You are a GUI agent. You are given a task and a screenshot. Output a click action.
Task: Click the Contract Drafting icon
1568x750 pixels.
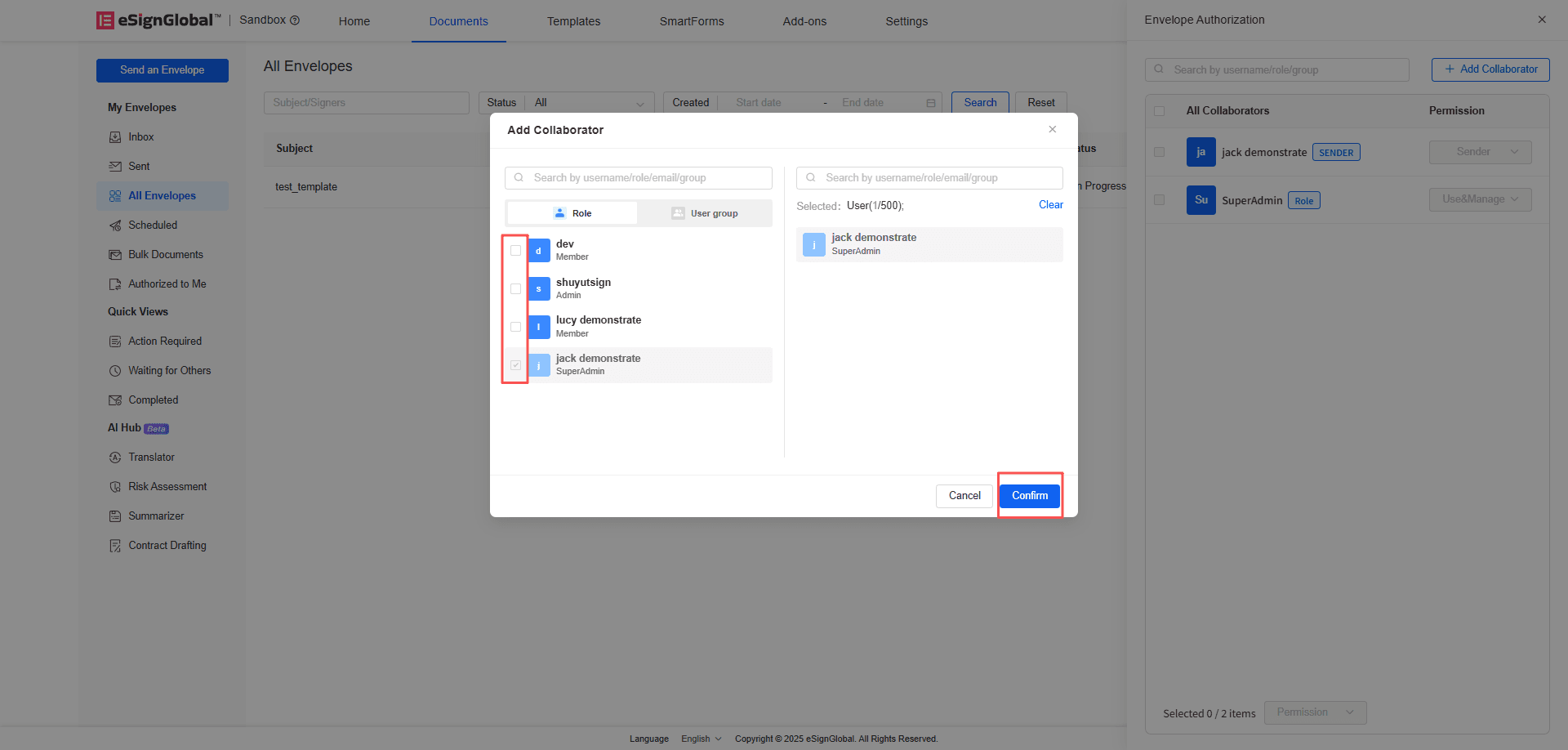(115, 546)
